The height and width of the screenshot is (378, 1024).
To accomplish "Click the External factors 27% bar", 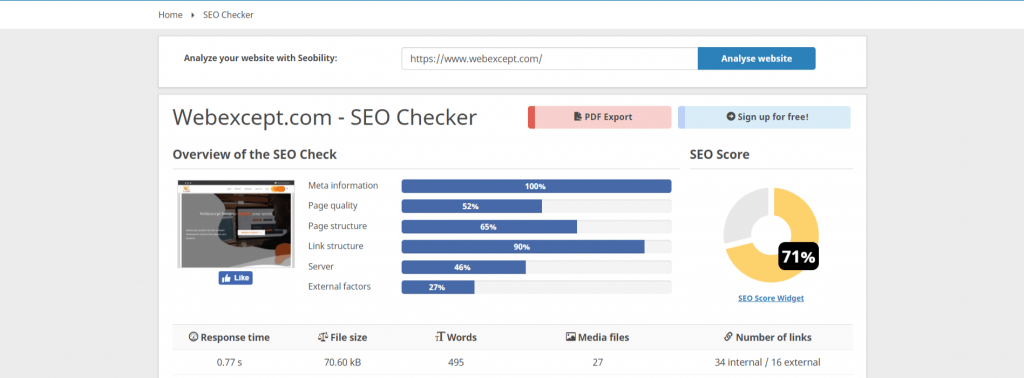I will point(536,287).
